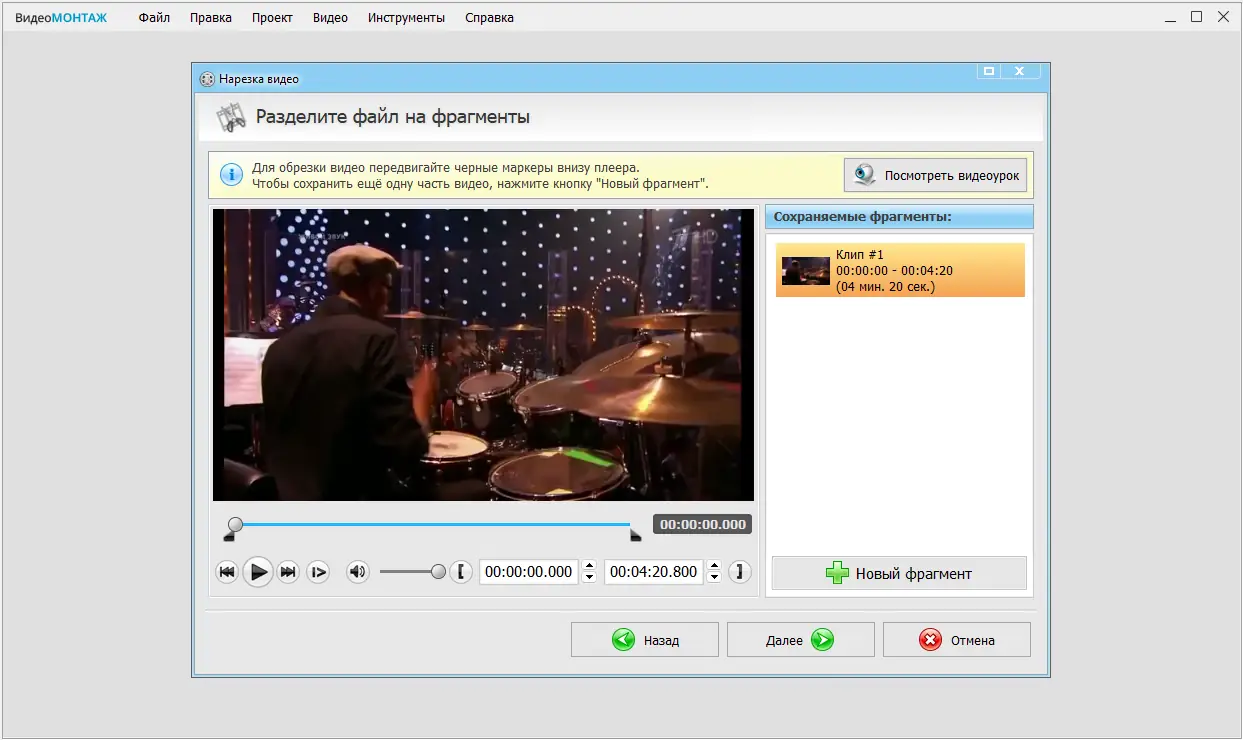1243x740 pixels.
Task: Increase end time 00:04:20.800 with up arrow
Action: [714, 566]
